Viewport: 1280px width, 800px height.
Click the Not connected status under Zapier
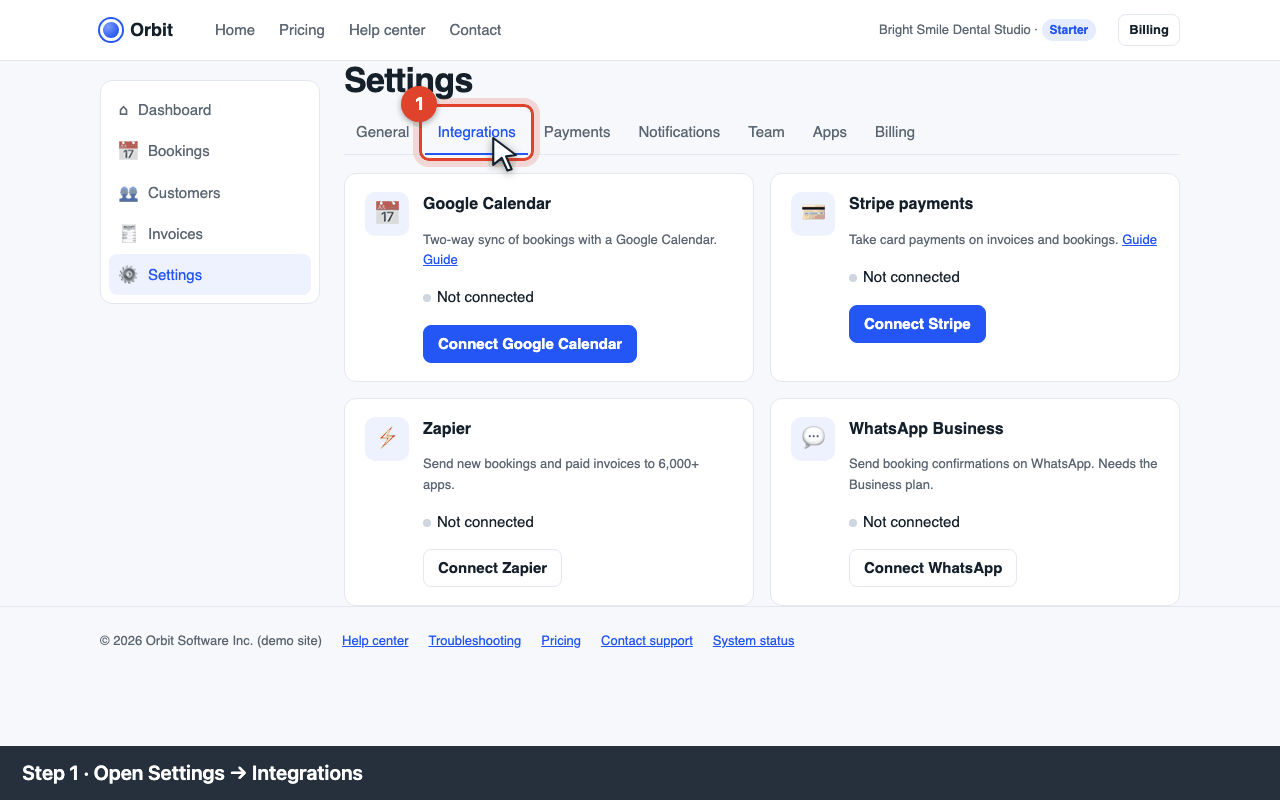click(x=478, y=522)
